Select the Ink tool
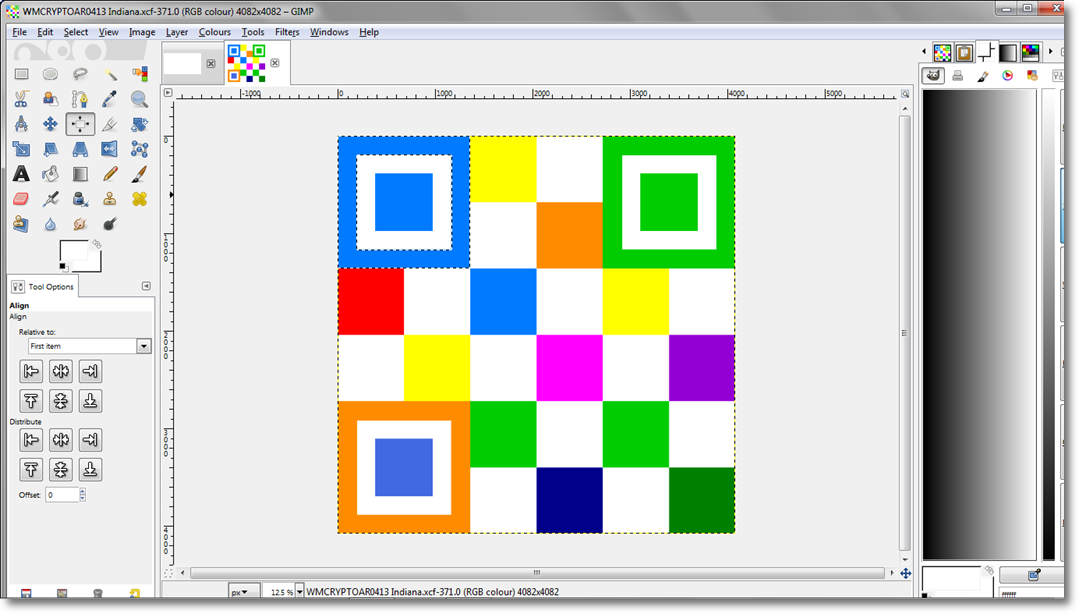Screen dimensions: 1080x615 80,199
